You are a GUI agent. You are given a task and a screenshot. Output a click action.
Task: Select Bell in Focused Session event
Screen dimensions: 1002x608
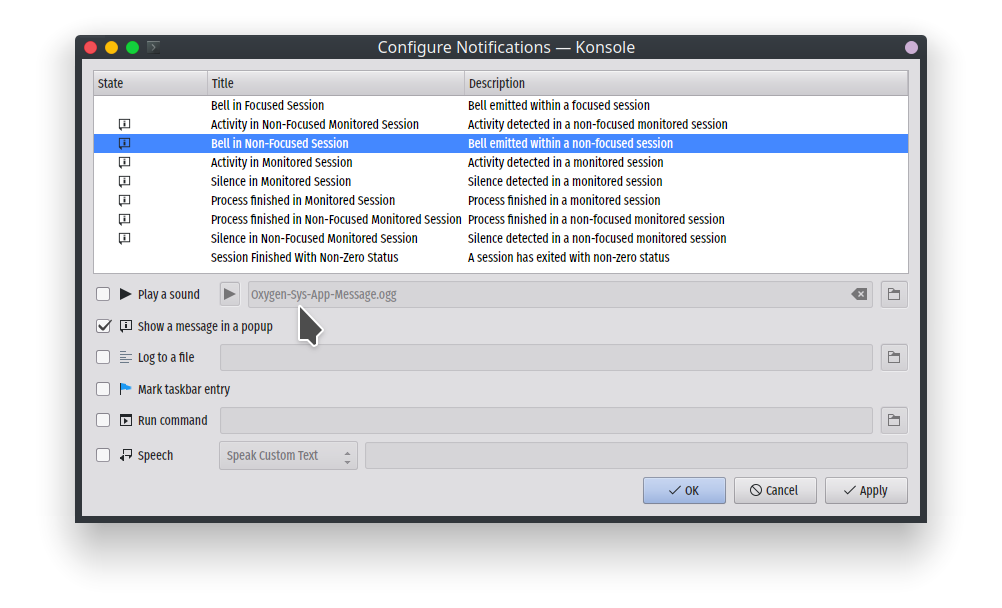[267, 105]
